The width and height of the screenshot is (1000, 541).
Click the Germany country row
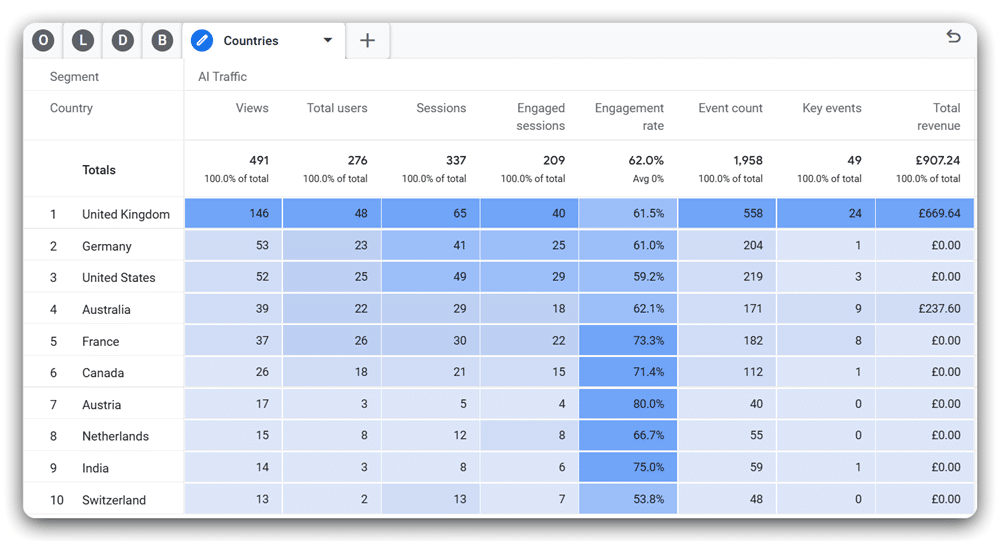[x=107, y=246]
